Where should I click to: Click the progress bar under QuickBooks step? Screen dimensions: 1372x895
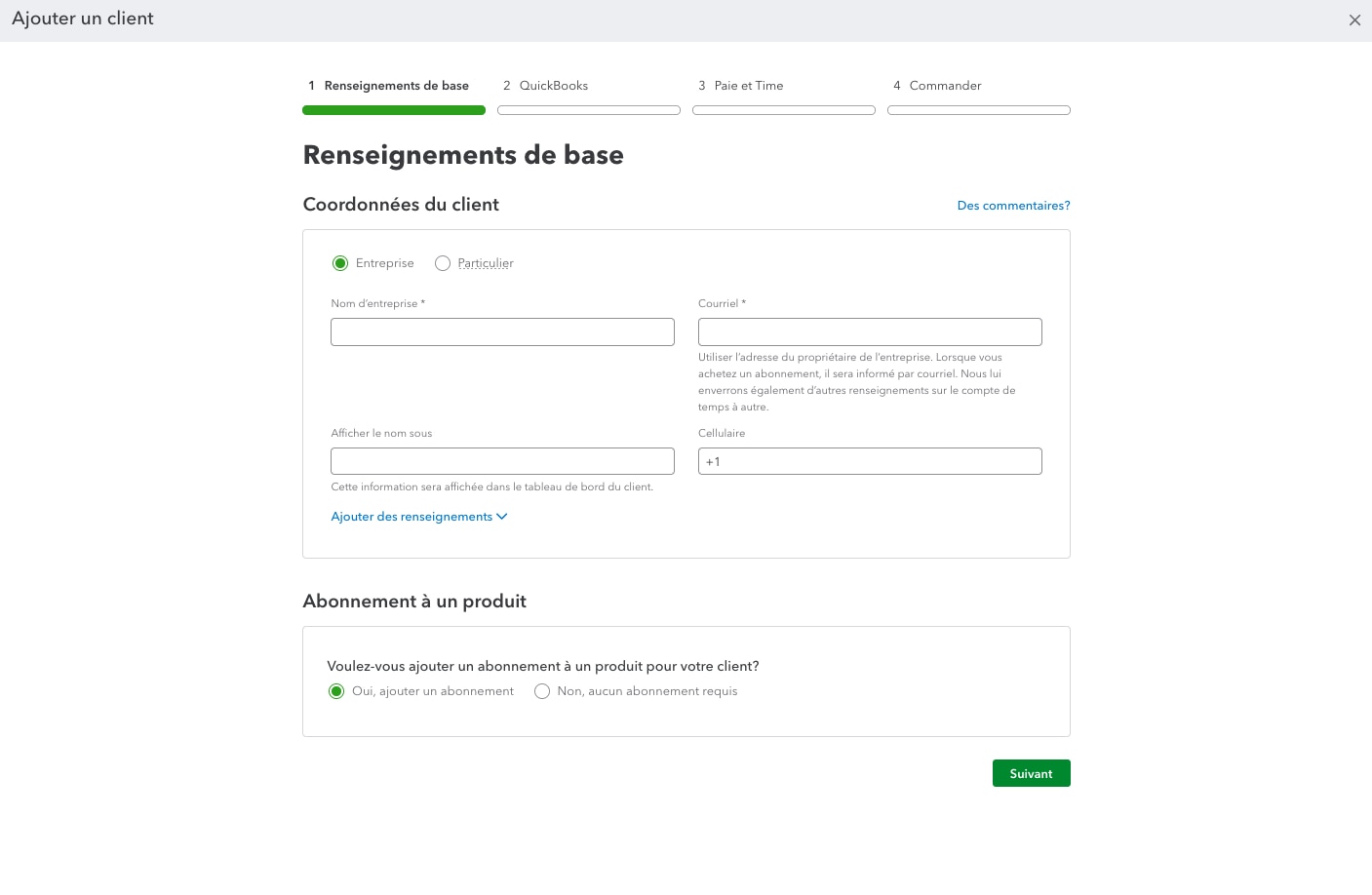point(589,109)
